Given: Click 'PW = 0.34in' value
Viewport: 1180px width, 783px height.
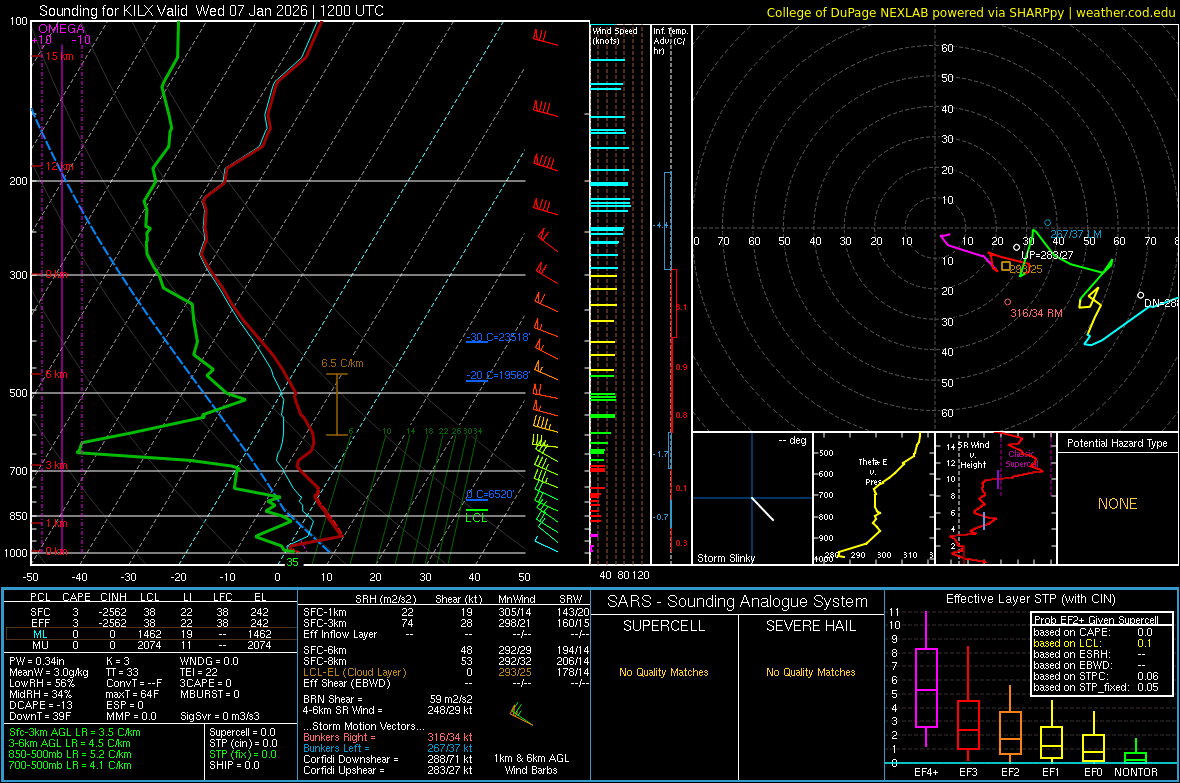Looking at the screenshot, I should click(37, 661).
